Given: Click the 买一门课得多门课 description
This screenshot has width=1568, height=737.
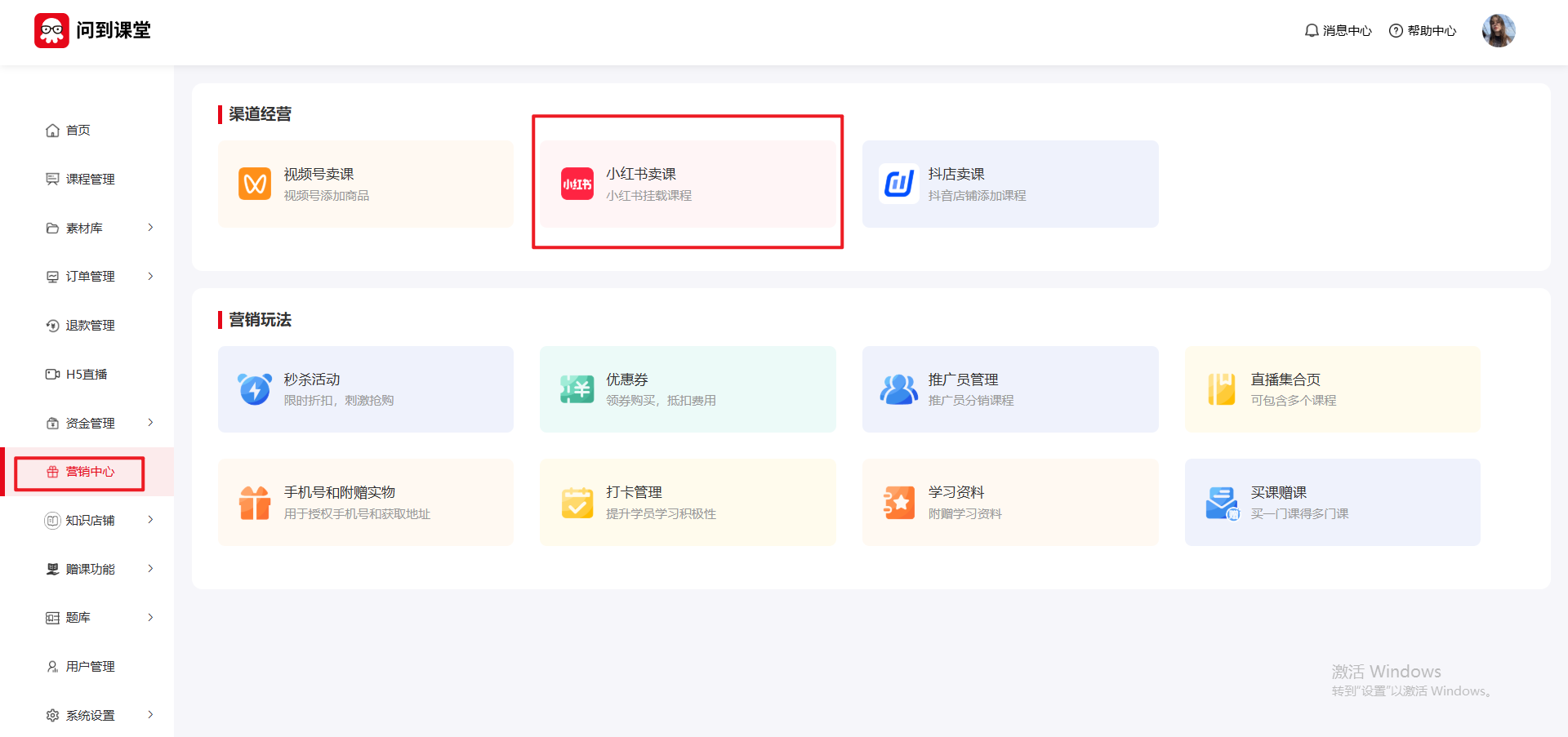Looking at the screenshot, I should click(1299, 514).
